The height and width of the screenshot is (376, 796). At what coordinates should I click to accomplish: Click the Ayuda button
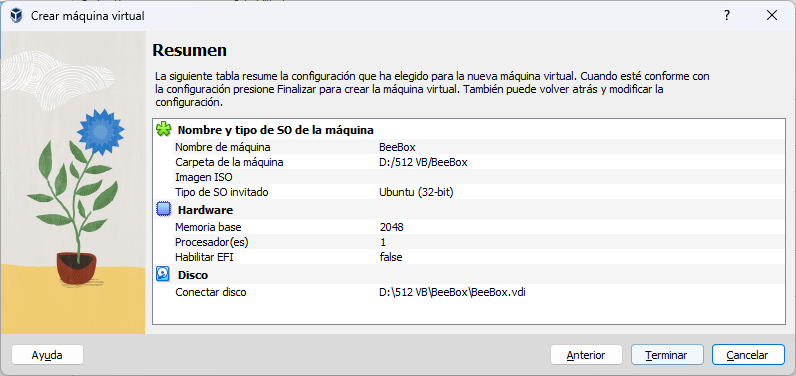(x=47, y=355)
